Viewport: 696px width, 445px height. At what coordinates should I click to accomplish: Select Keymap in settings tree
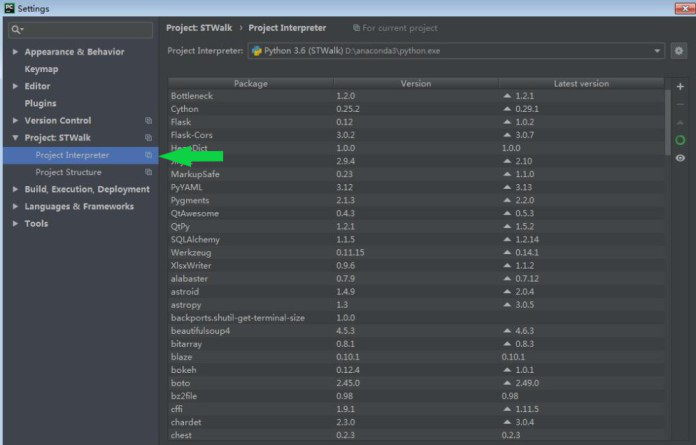[x=41, y=69]
